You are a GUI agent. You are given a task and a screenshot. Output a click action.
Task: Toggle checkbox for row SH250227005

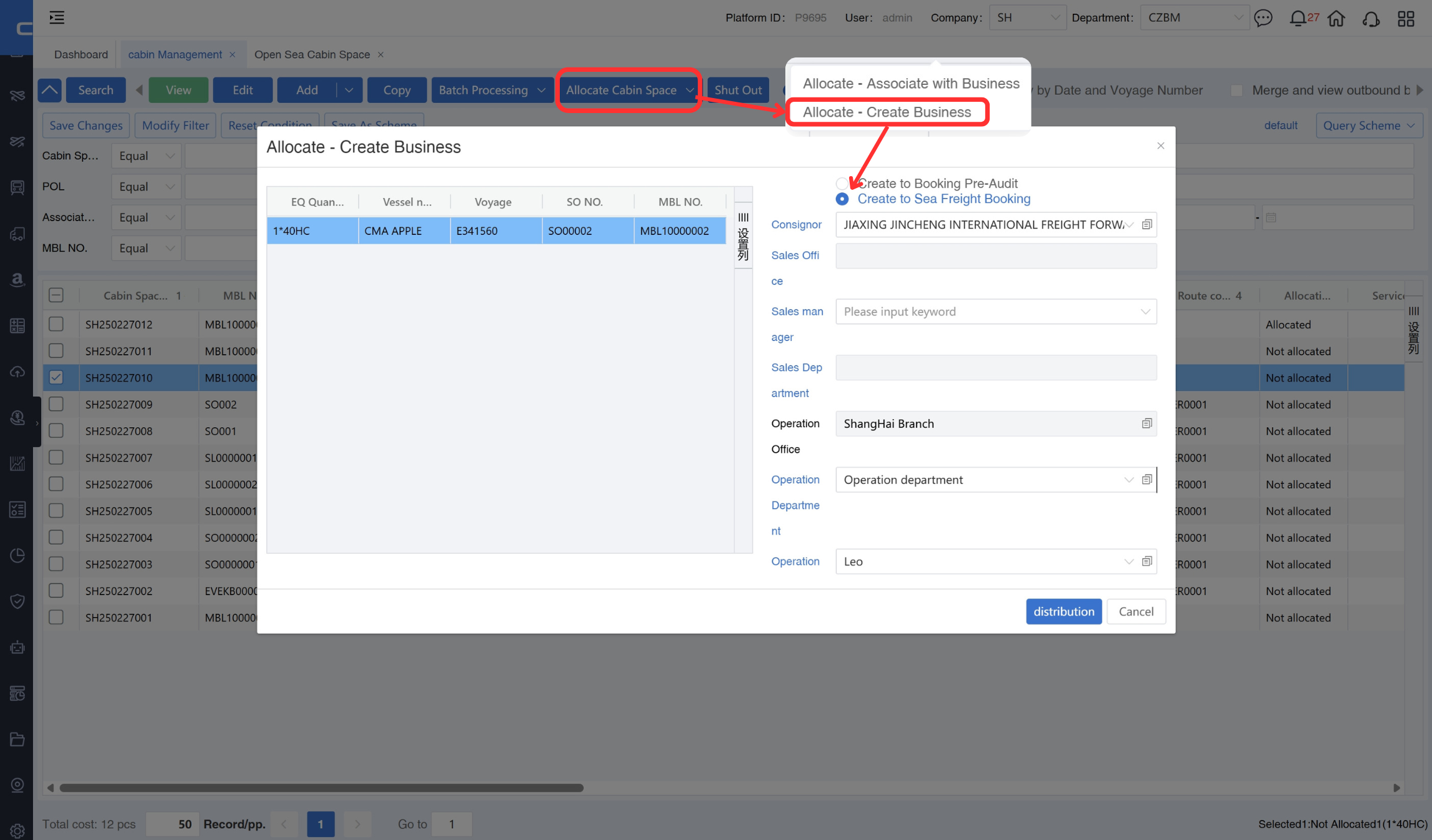tap(56, 510)
